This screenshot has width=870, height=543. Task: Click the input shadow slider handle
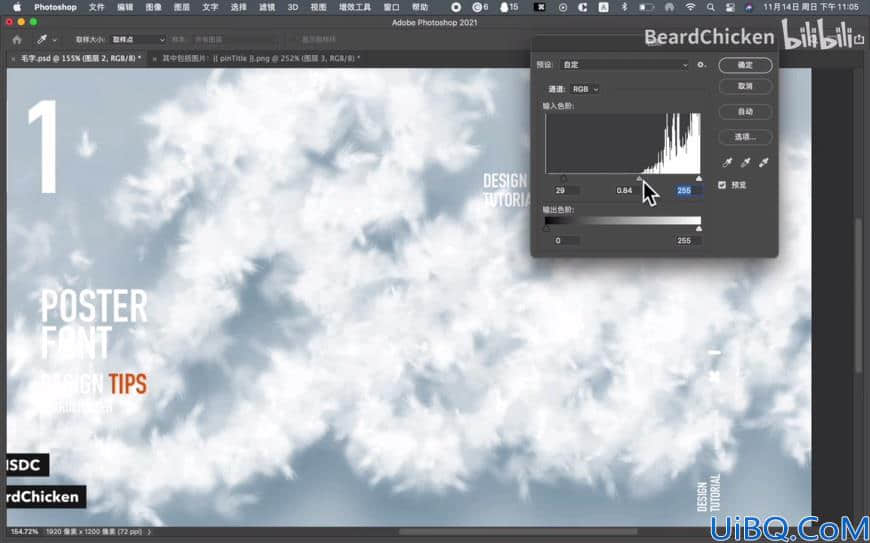(564, 179)
